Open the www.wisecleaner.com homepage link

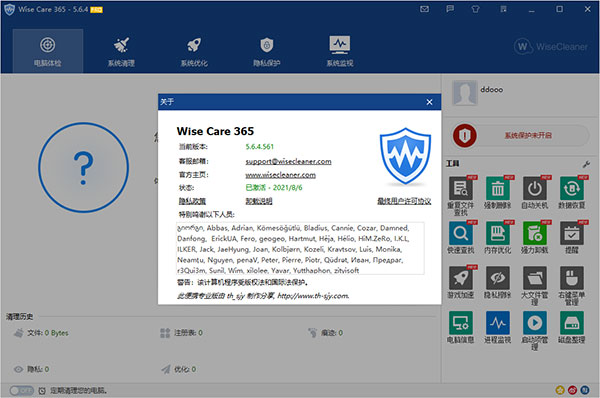pyautogui.click(x=280, y=175)
